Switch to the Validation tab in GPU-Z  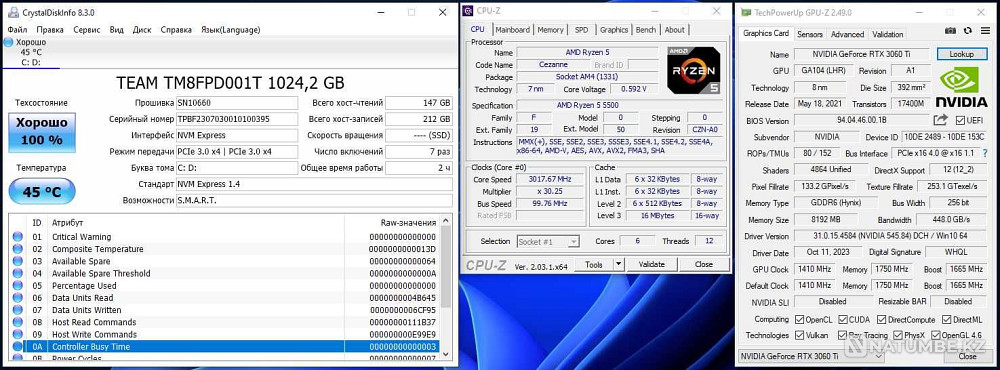coord(888,34)
